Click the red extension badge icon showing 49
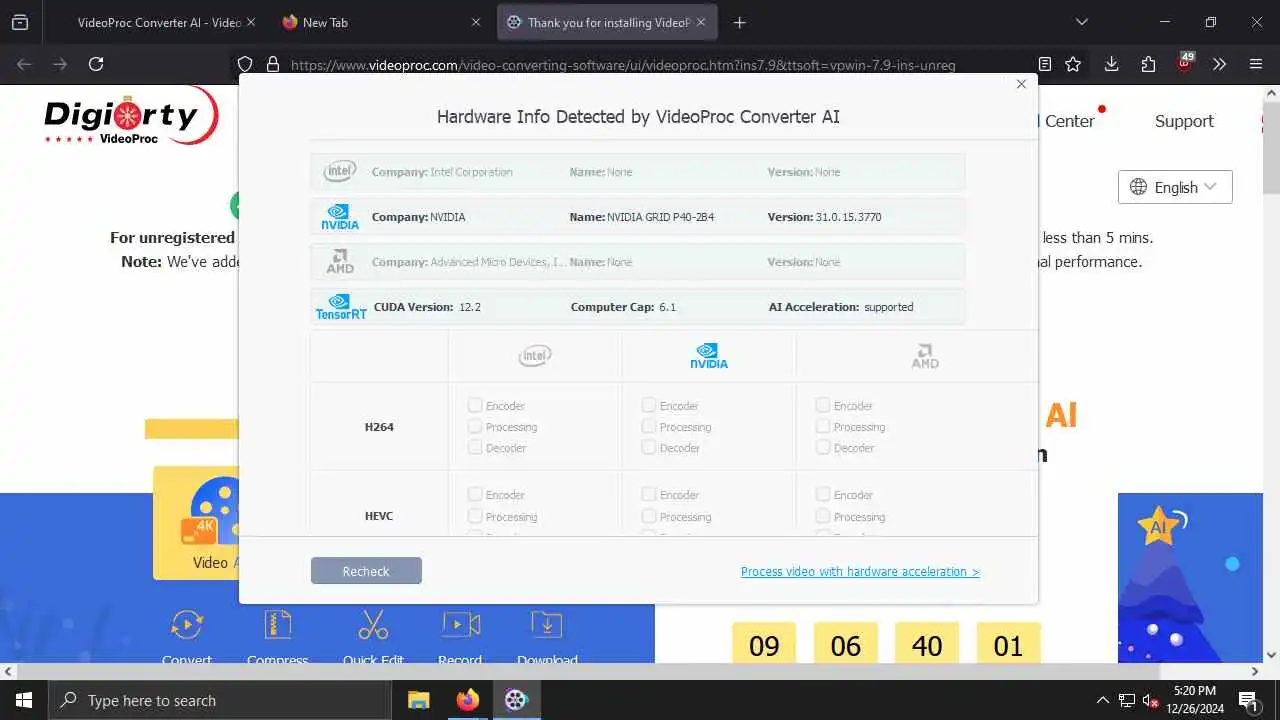The image size is (1280, 720). (x=1185, y=62)
